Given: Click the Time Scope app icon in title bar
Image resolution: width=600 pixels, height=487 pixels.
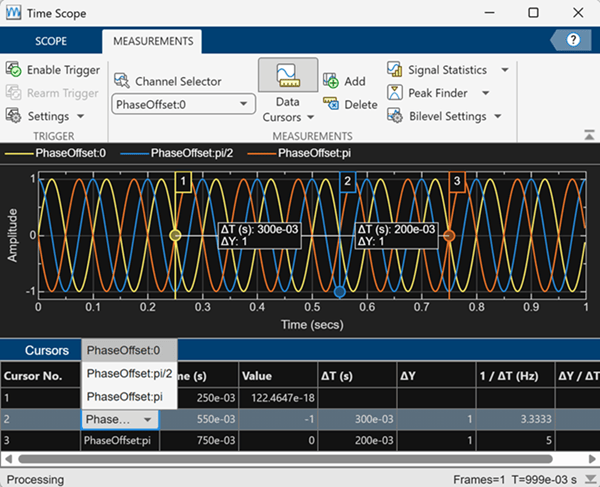Looking at the screenshot, I should (14, 13).
